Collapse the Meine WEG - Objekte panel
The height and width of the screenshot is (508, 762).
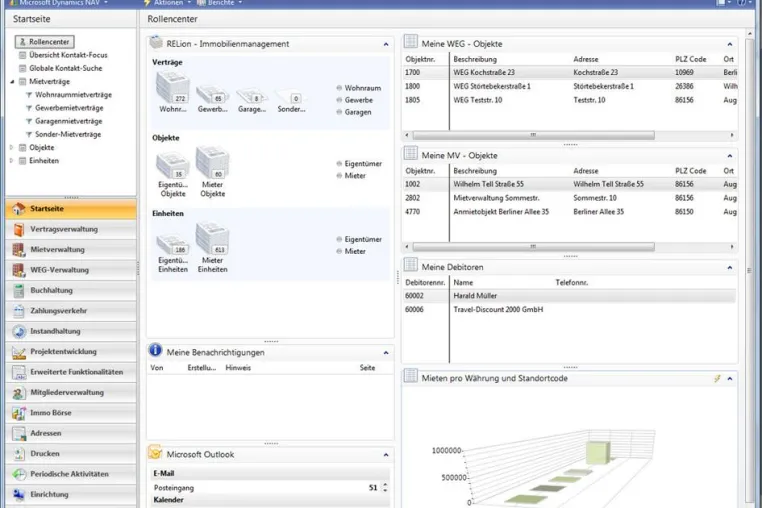729,44
